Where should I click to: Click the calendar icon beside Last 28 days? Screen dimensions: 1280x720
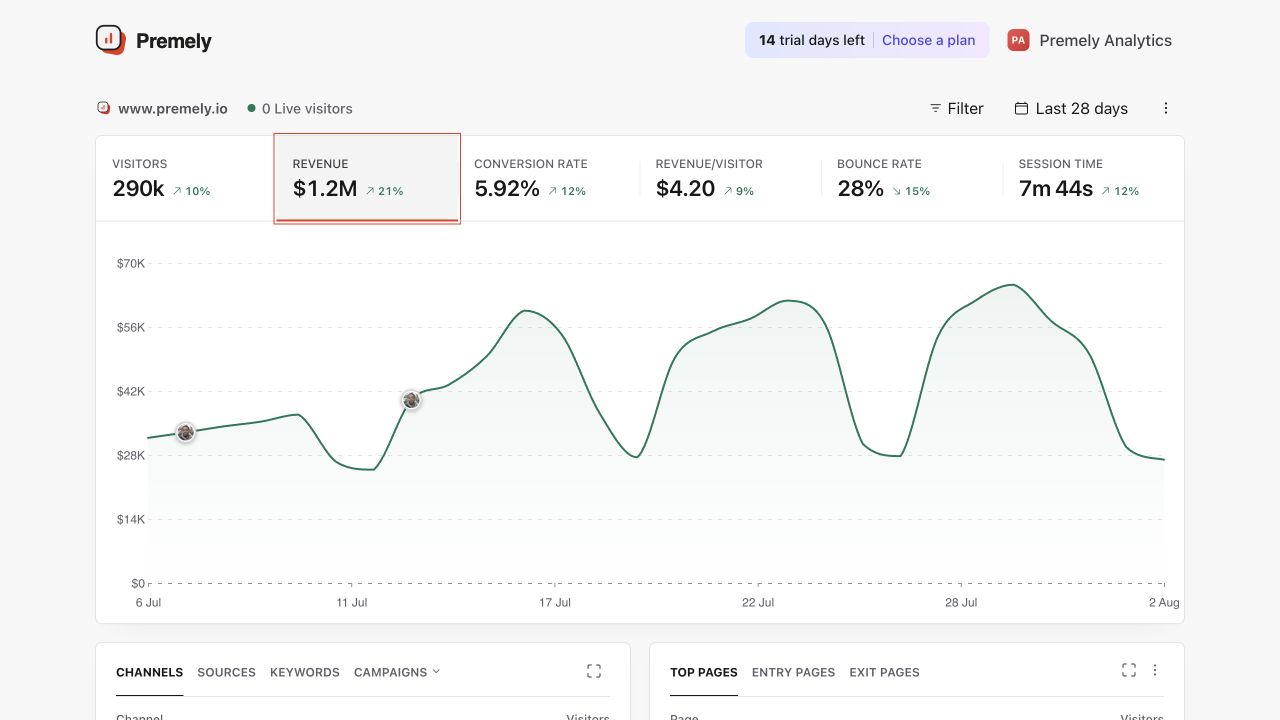pos(1021,108)
